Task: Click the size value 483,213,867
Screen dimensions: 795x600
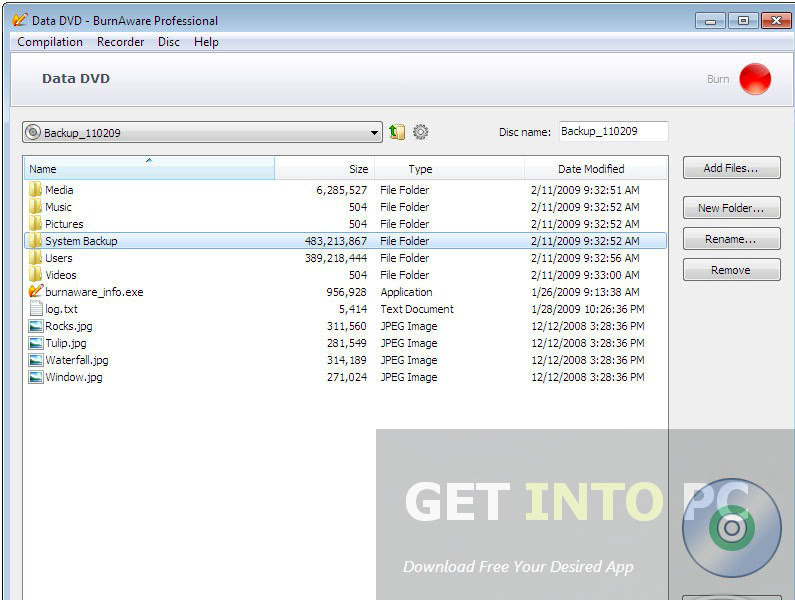Action: 336,241
